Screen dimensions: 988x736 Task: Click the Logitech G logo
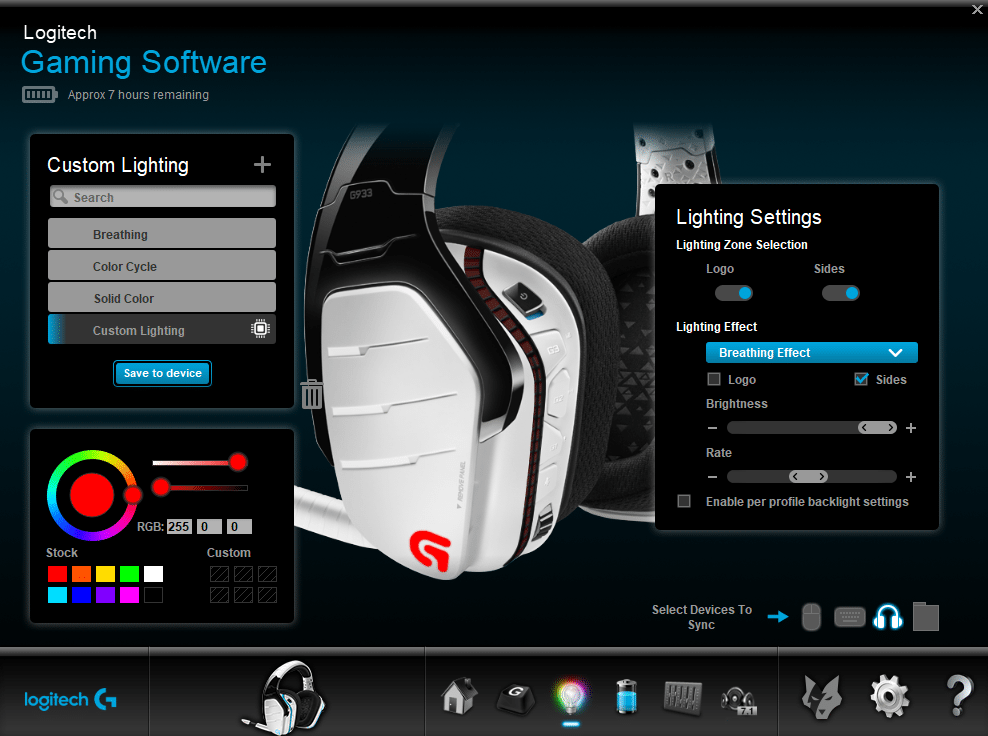[70, 699]
